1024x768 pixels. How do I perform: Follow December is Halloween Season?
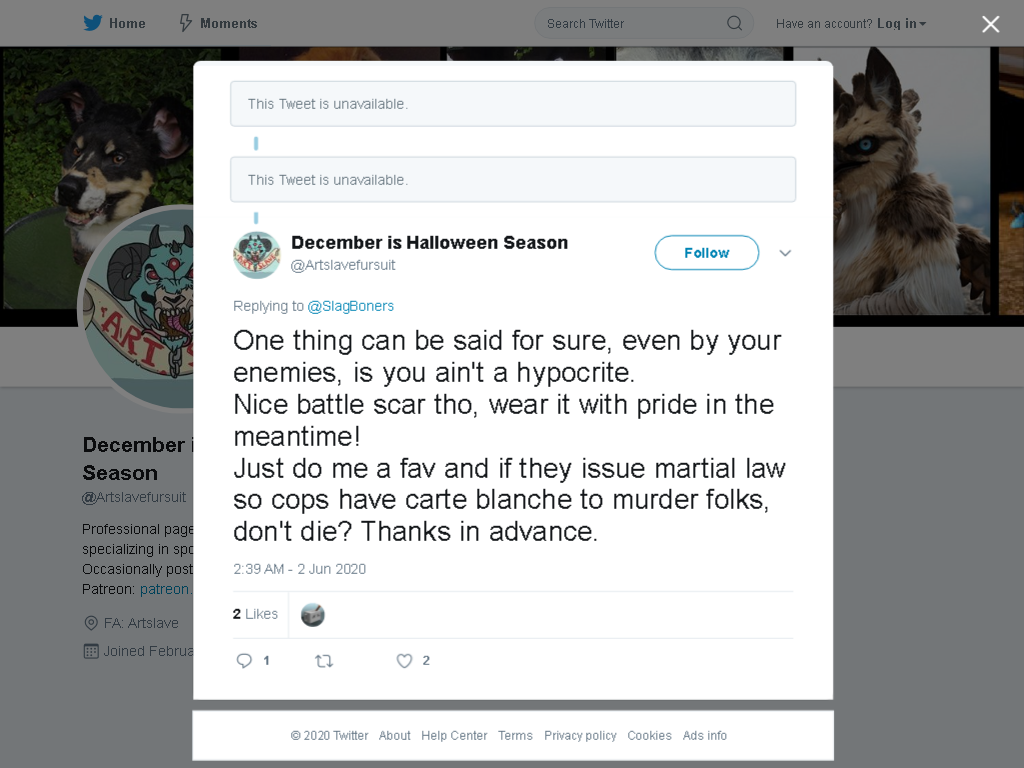707,253
